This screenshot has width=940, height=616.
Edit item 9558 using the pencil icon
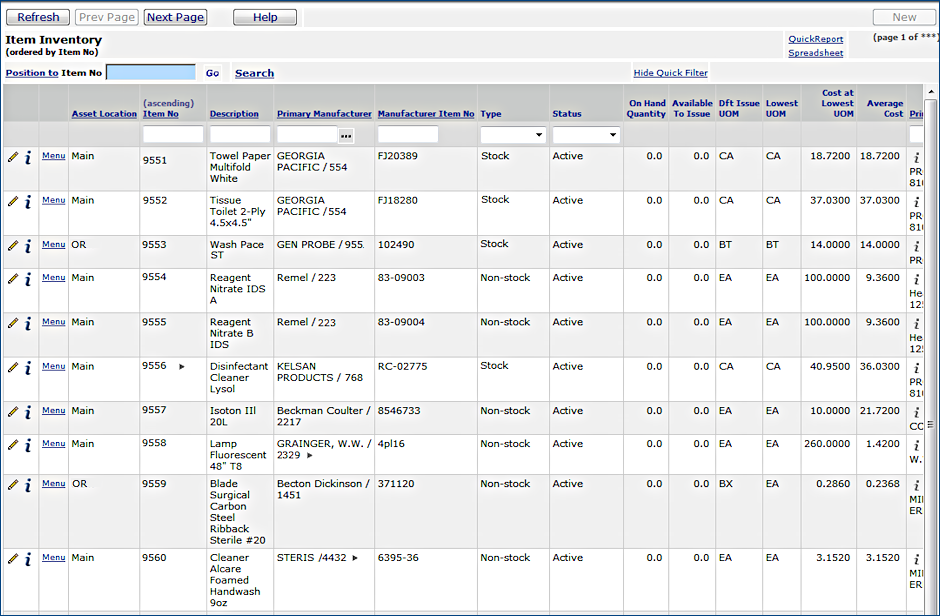point(13,444)
